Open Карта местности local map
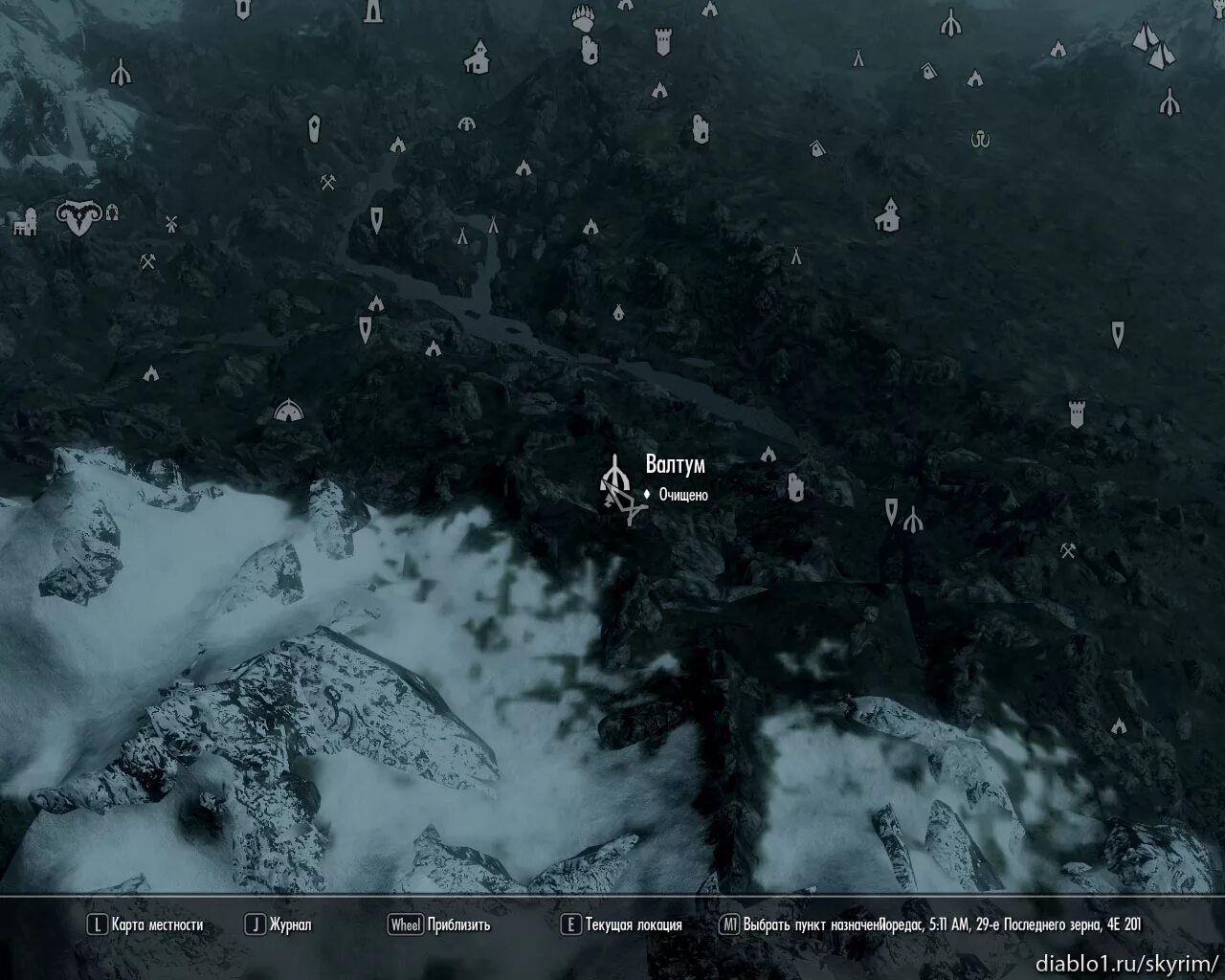 click(145, 925)
